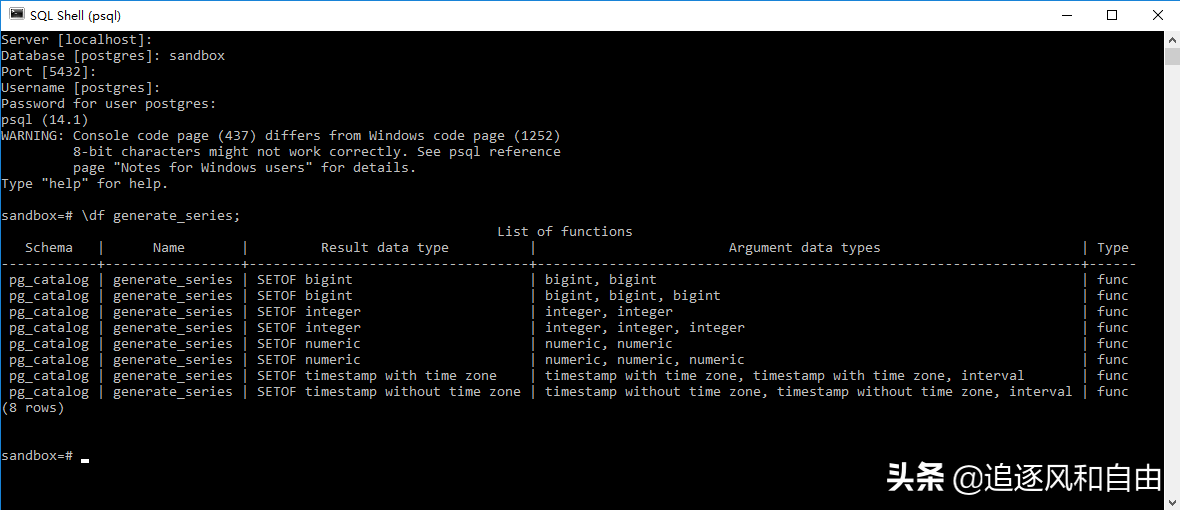Click the Argument data types header
1180x510 pixels.
click(x=804, y=248)
